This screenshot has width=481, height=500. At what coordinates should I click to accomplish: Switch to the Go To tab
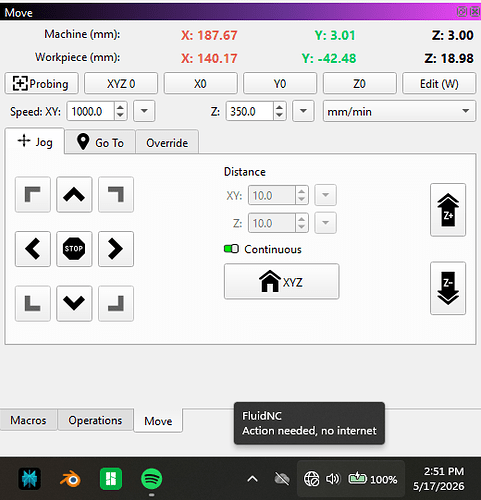pos(100,142)
